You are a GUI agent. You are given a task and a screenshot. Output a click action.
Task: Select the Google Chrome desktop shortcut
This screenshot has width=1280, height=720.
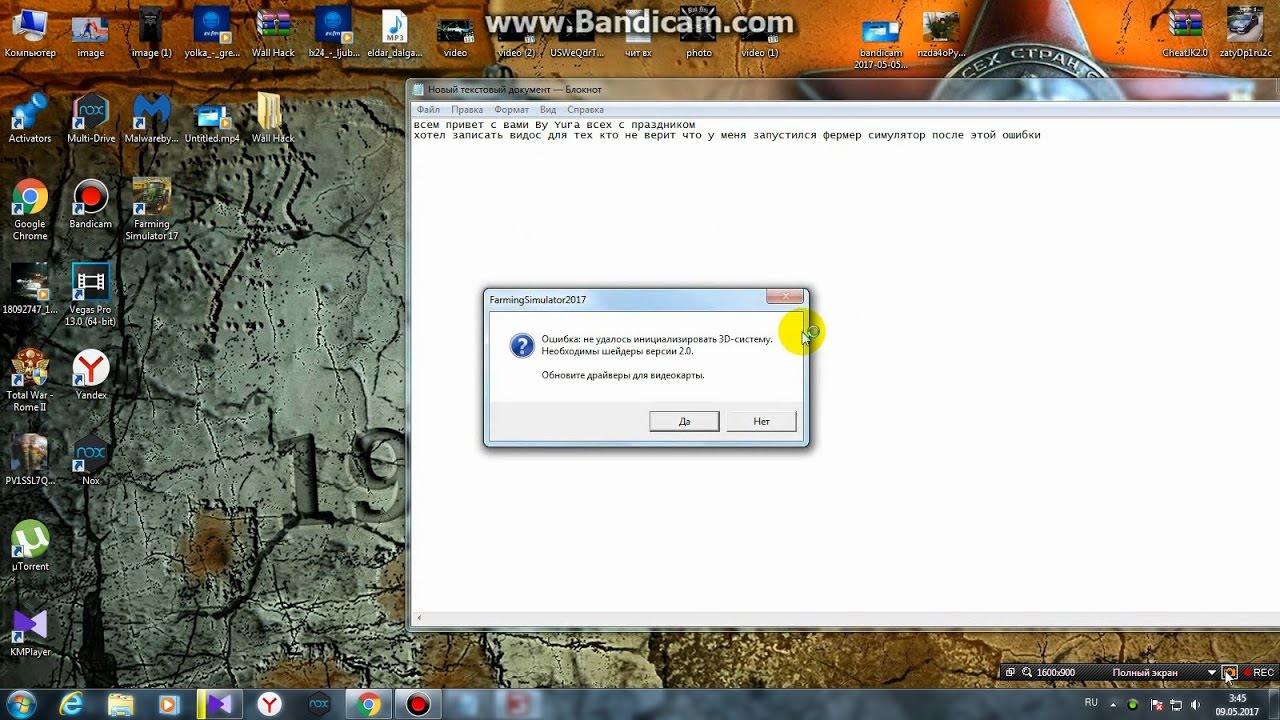click(x=30, y=210)
